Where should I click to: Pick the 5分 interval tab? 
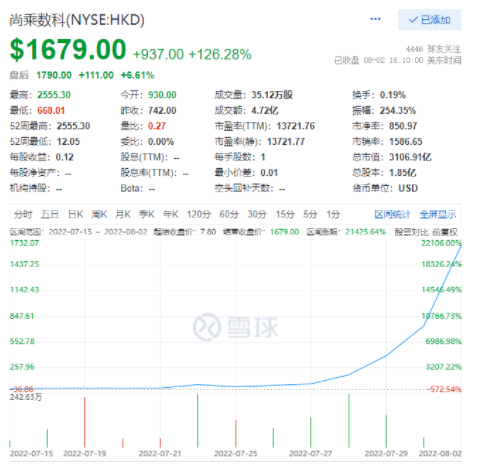(310, 214)
